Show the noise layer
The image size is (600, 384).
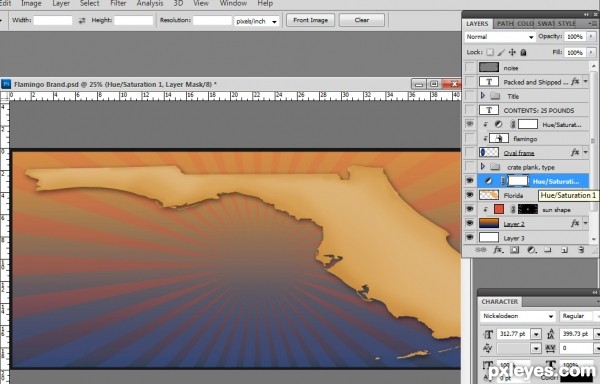coord(470,68)
